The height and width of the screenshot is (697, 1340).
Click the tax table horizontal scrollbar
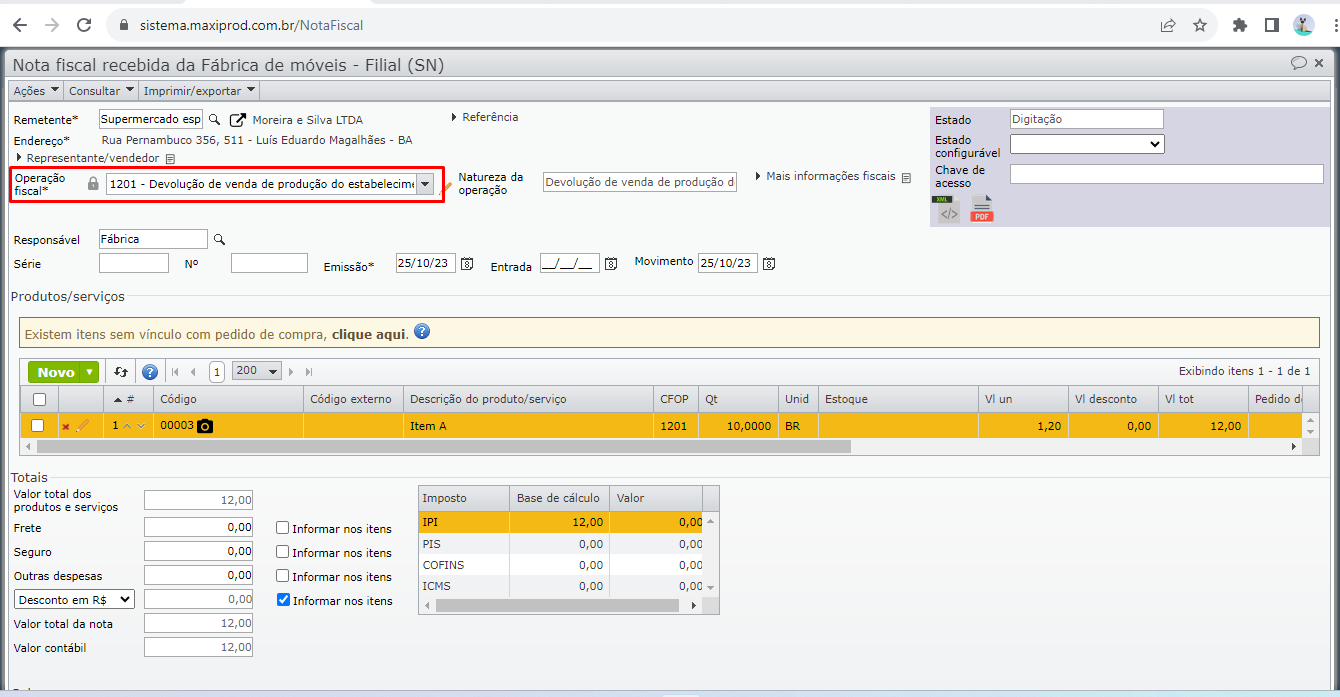(x=556, y=605)
